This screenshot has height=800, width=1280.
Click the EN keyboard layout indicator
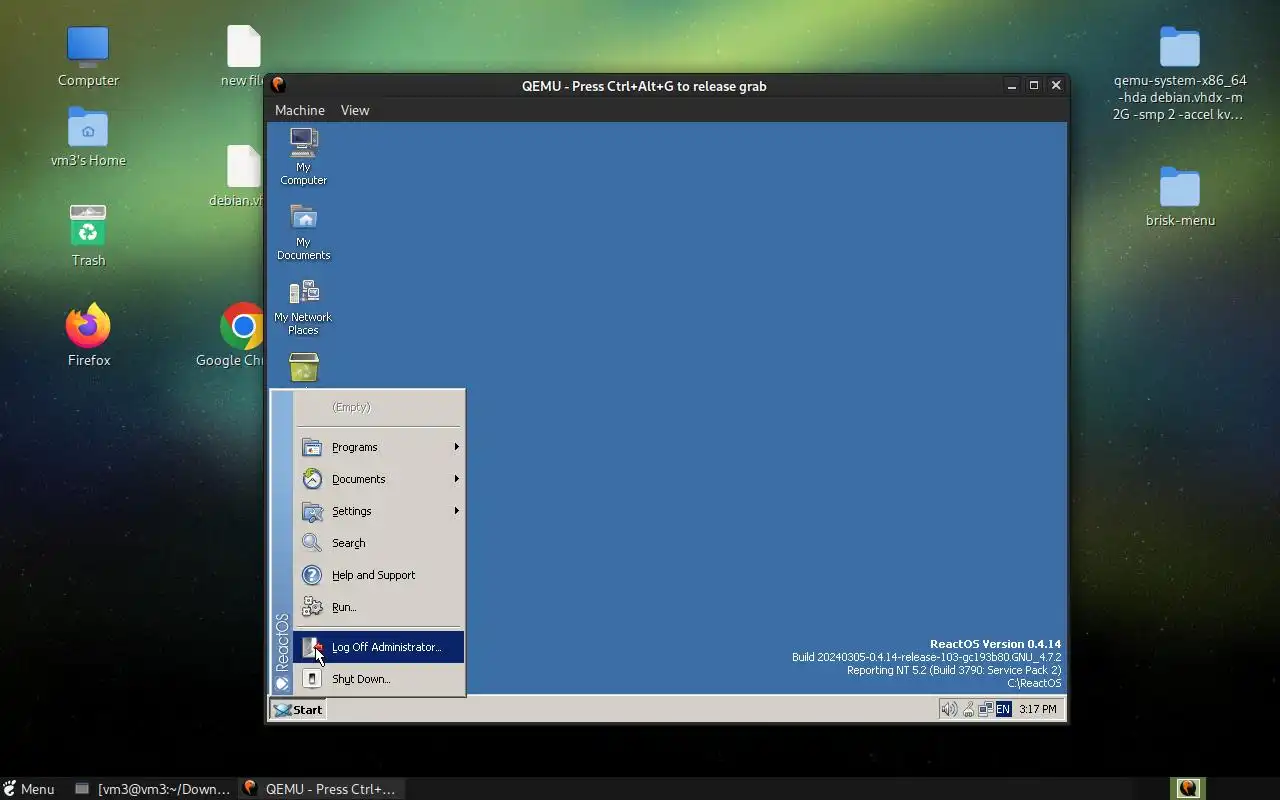coord(1003,709)
